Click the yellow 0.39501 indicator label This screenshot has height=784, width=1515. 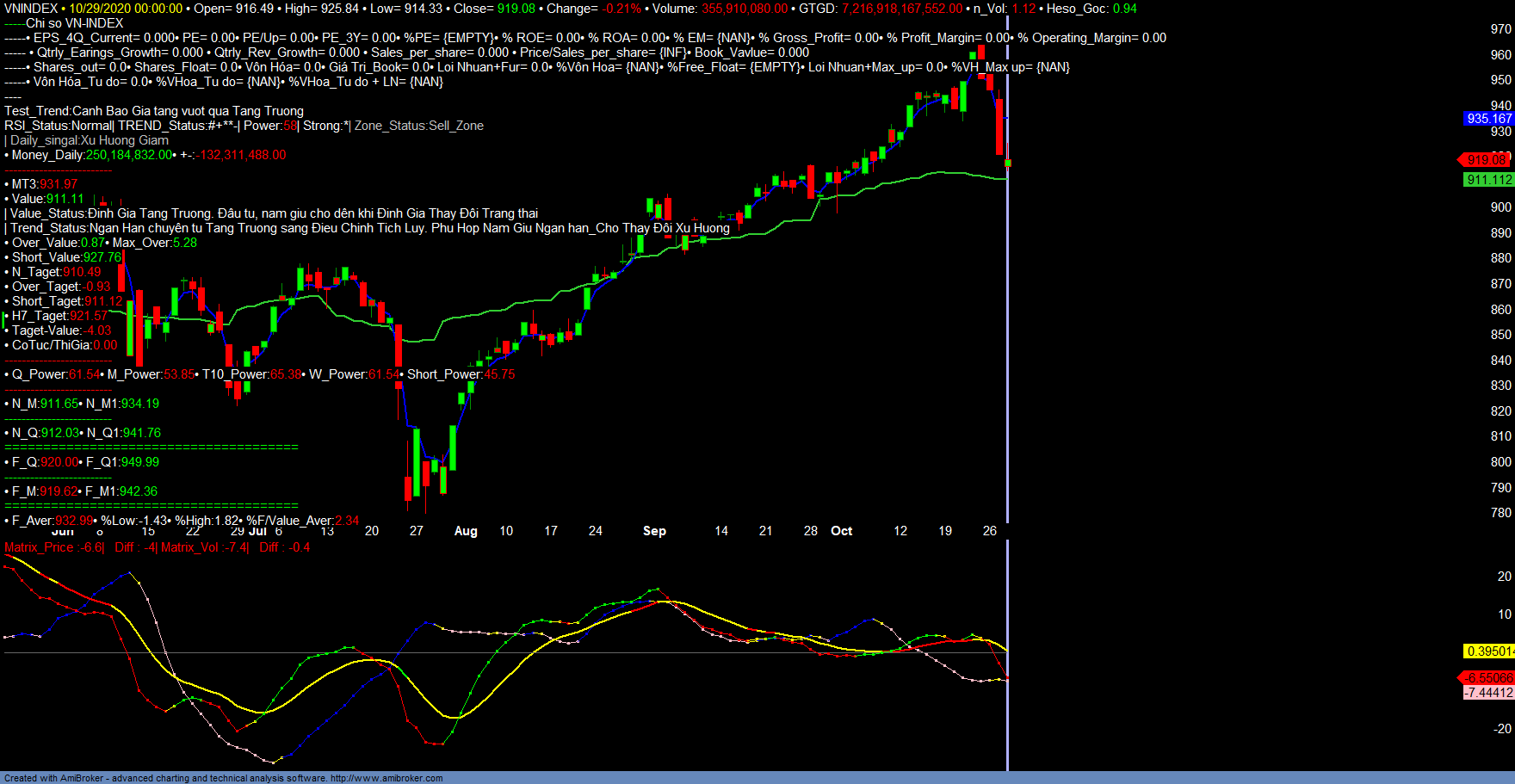(x=1488, y=651)
